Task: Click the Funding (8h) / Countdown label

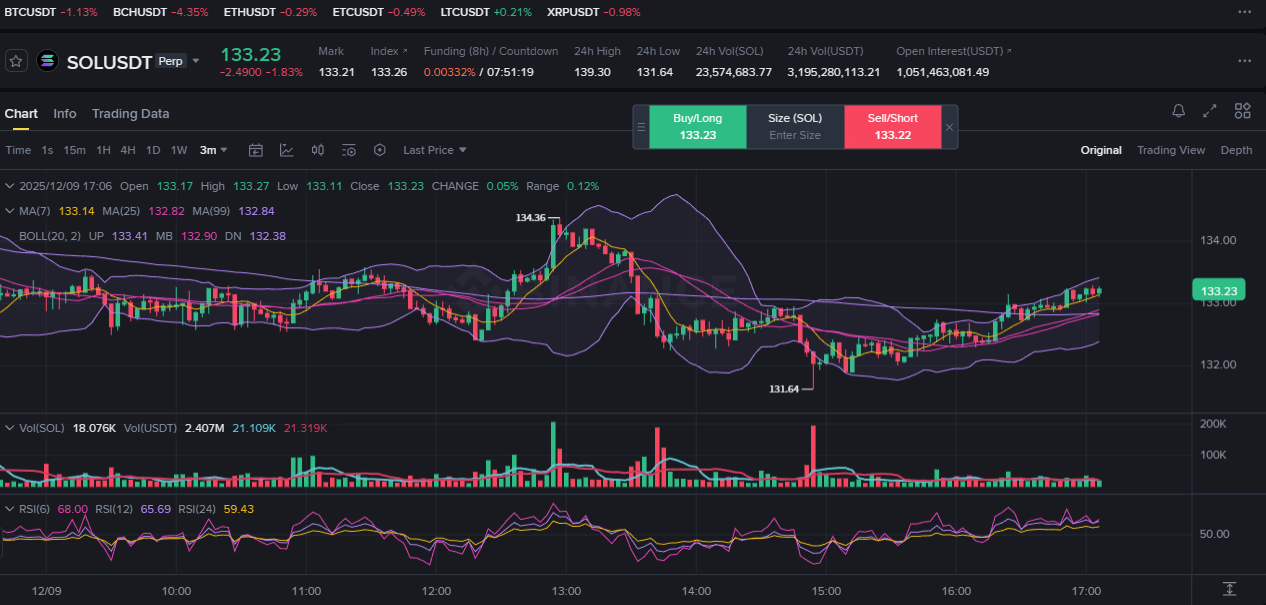Action: [491, 51]
